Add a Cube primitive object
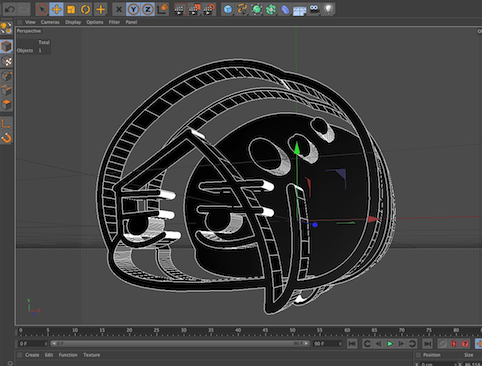 click(228, 9)
